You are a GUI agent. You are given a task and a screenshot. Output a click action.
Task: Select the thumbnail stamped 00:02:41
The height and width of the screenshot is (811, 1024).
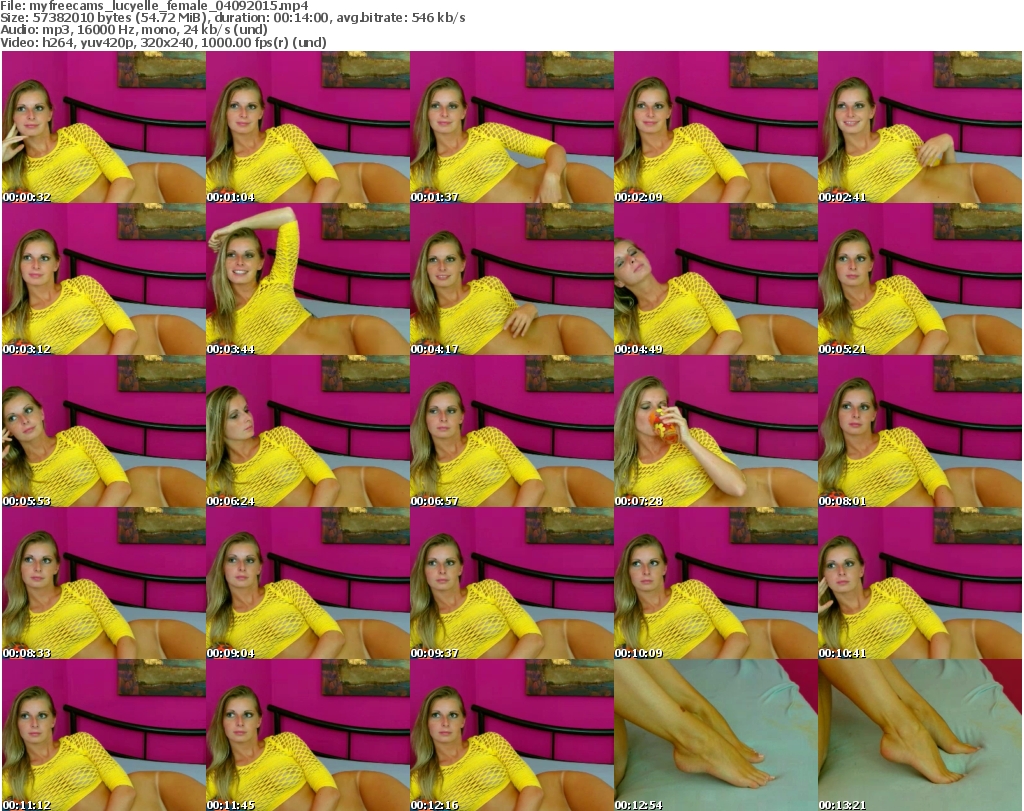tap(920, 127)
